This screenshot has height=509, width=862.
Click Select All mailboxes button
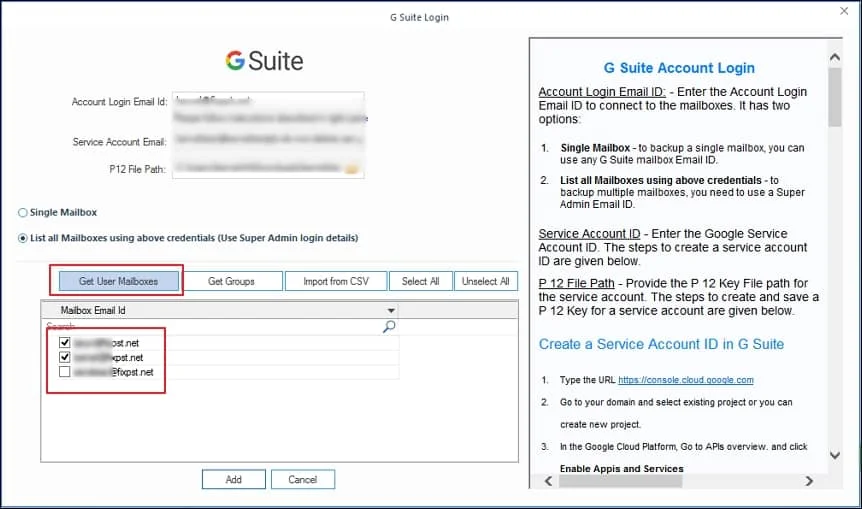pyautogui.click(x=421, y=281)
